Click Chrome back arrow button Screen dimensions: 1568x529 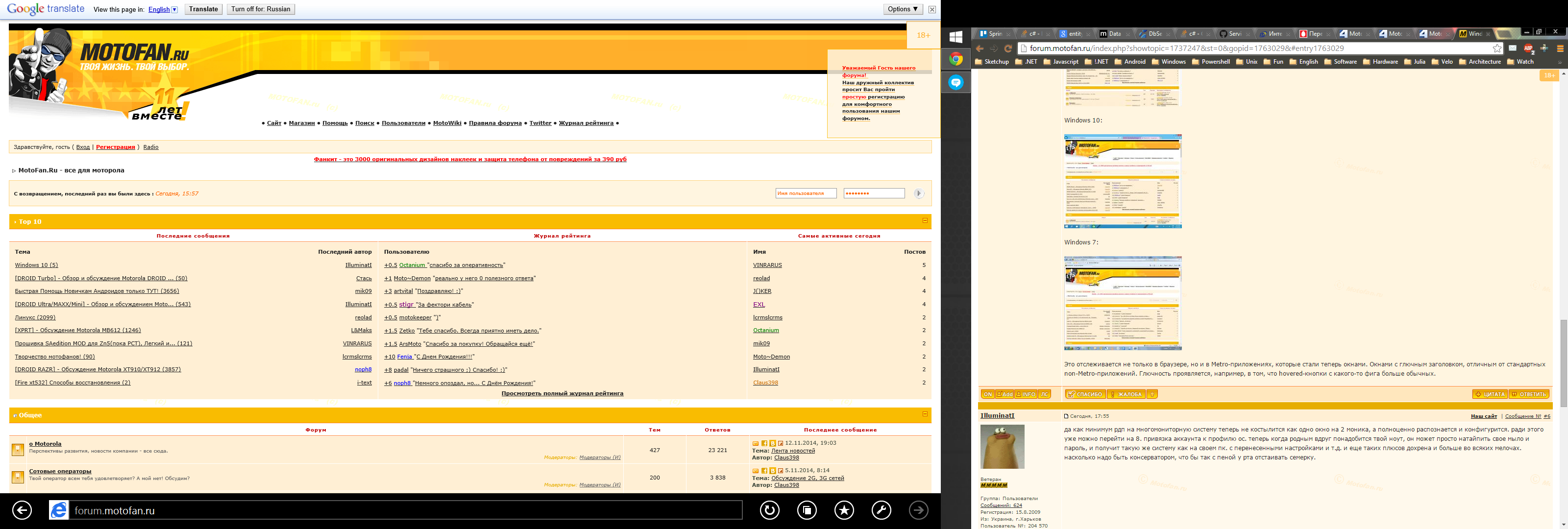980,48
